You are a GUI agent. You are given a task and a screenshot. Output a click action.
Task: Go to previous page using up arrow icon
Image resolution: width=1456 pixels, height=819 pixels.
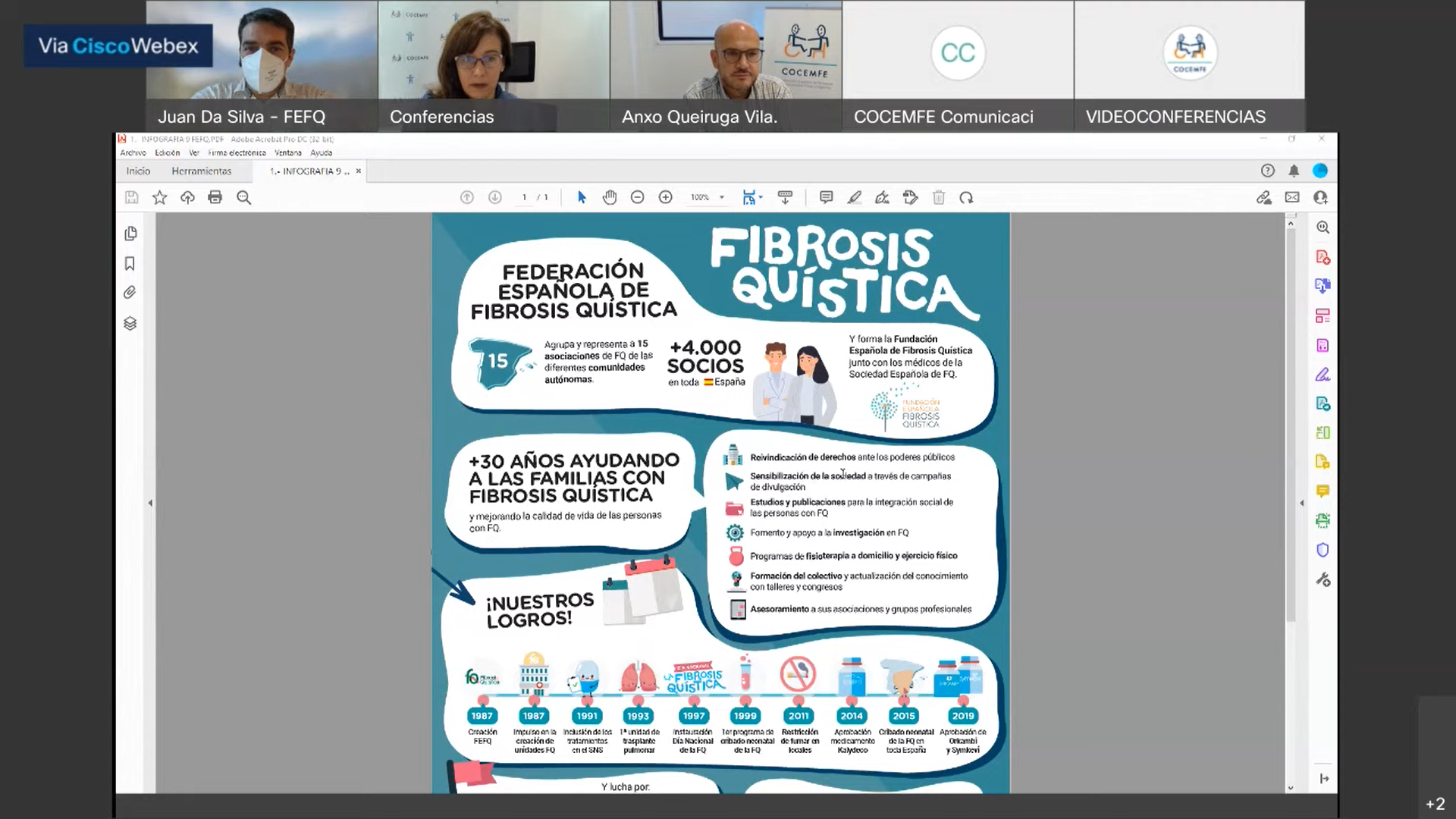pos(467,198)
